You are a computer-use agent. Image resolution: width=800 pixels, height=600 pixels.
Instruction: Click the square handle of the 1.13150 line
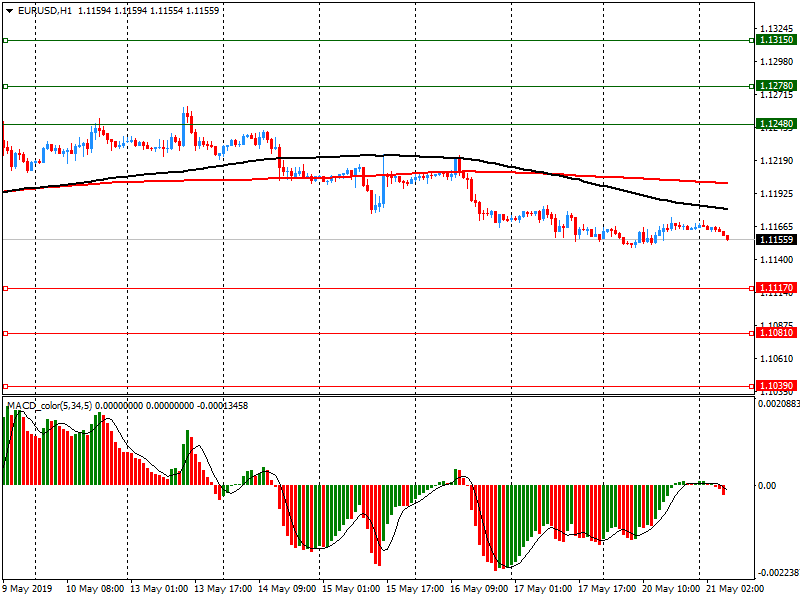click(5, 41)
